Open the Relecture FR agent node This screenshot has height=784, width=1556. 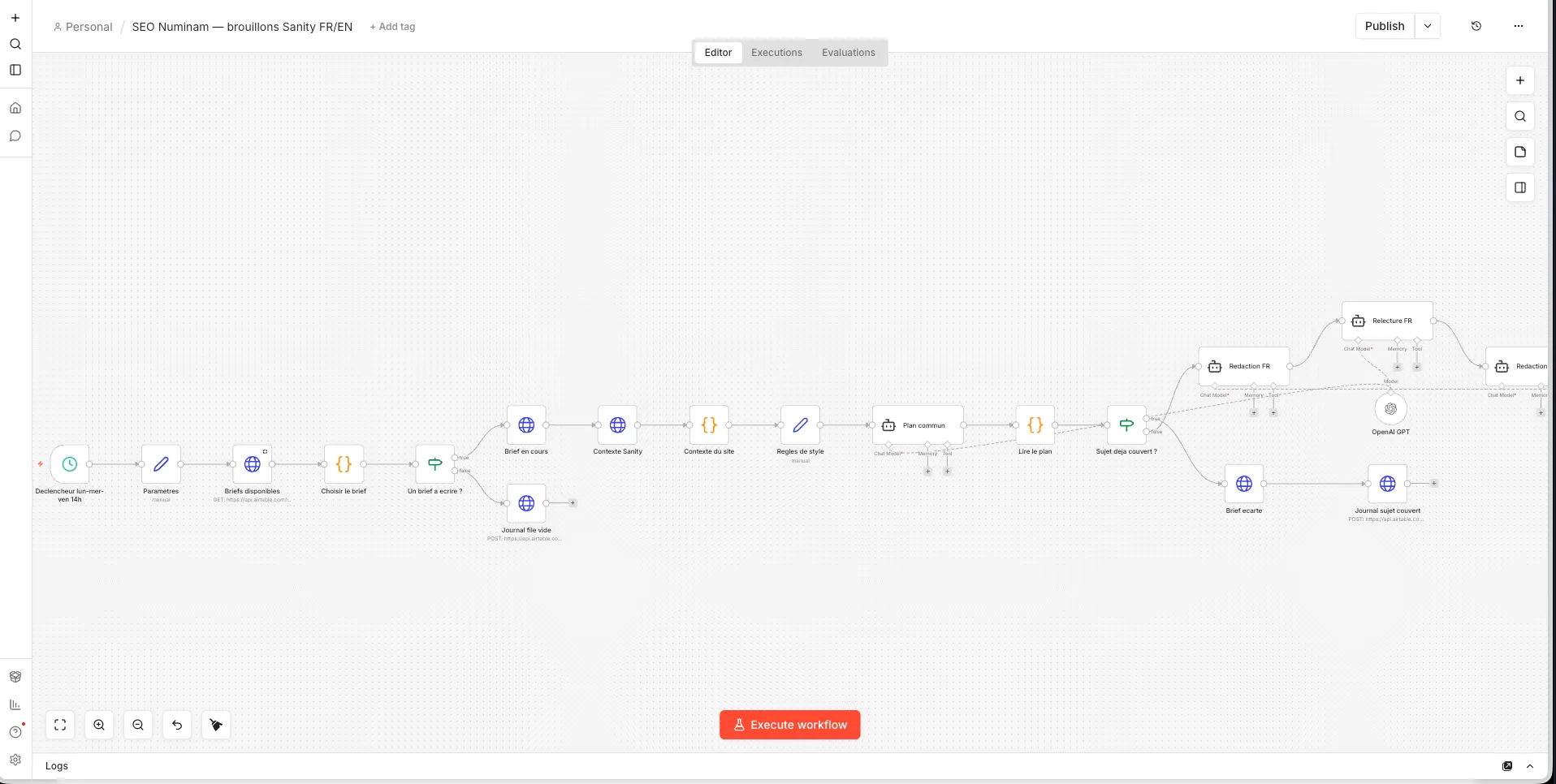tap(1387, 321)
